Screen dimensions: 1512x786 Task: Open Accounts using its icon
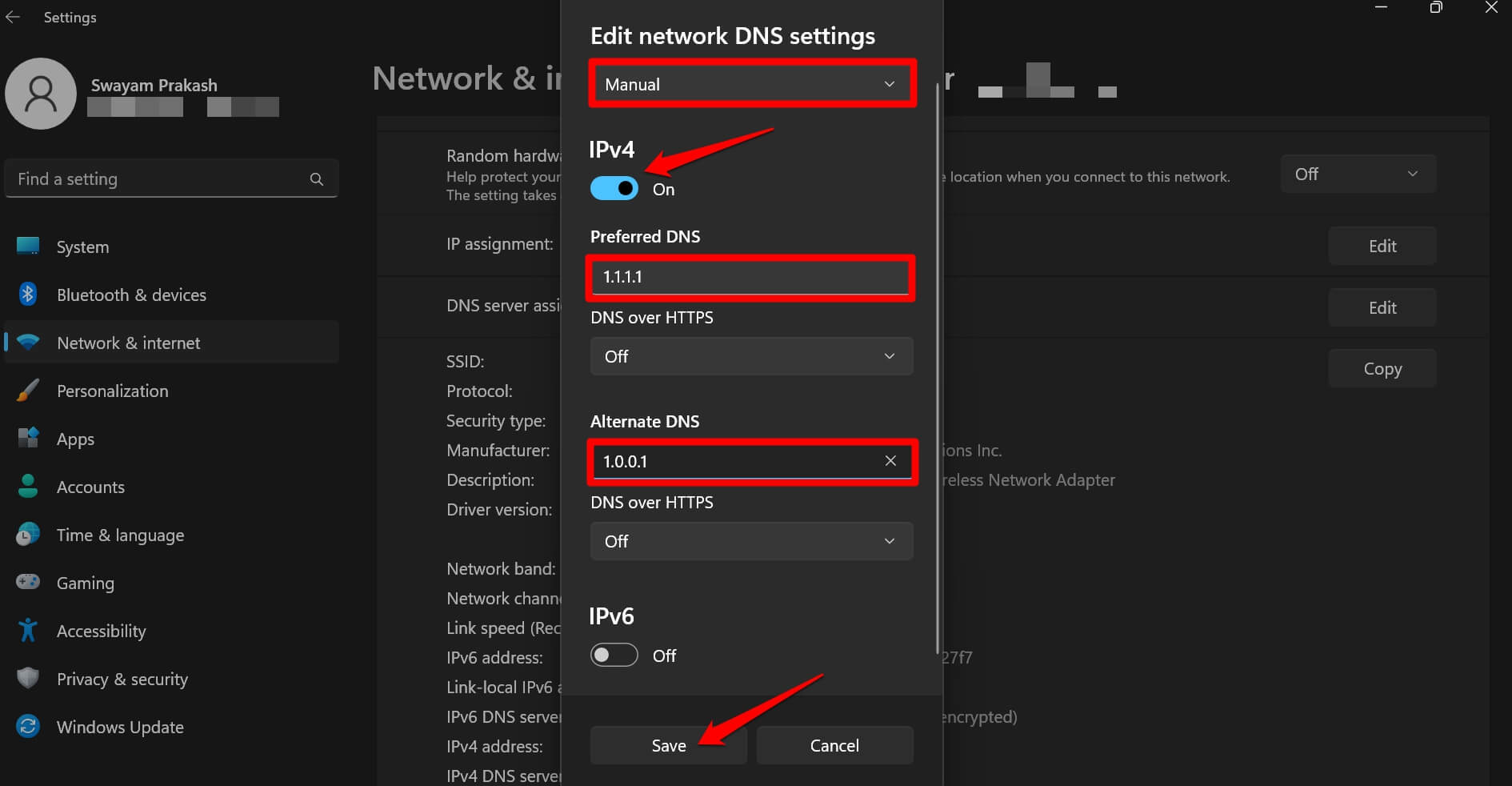click(x=28, y=487)
